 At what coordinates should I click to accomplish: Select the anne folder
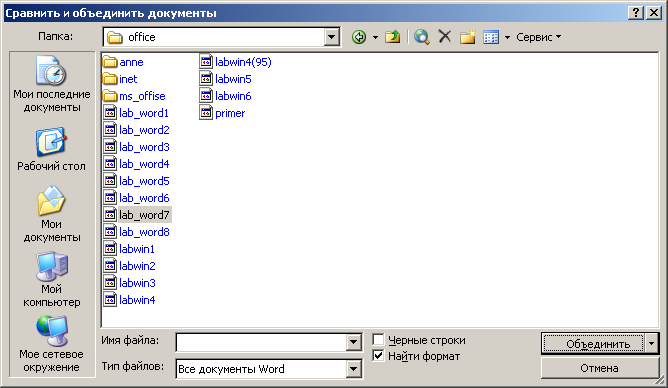coord(123,62)
